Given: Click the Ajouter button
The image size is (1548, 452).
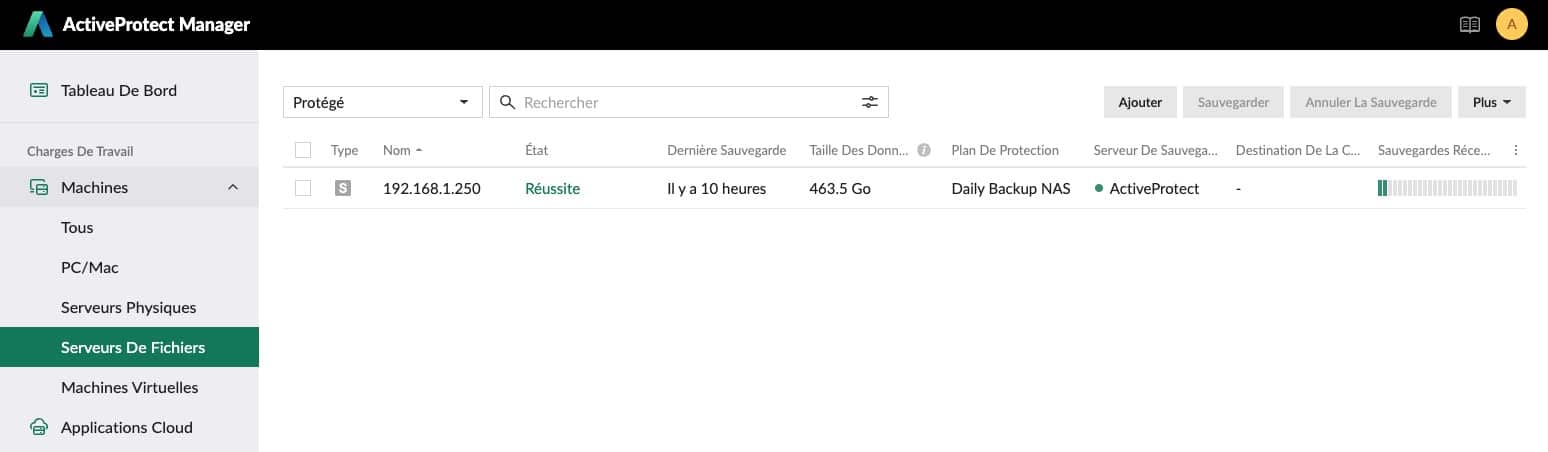Looking at the screenshot, I should (1140, 102).
